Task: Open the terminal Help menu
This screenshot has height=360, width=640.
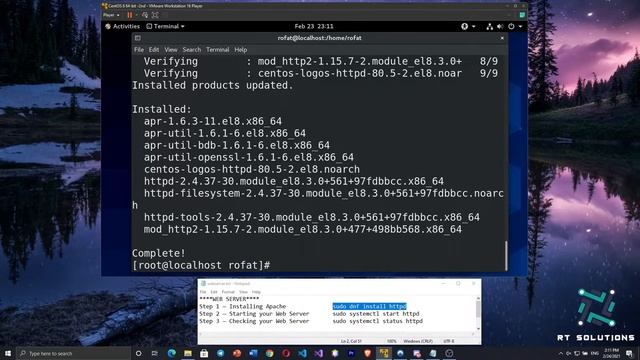Action: [241, 49]
